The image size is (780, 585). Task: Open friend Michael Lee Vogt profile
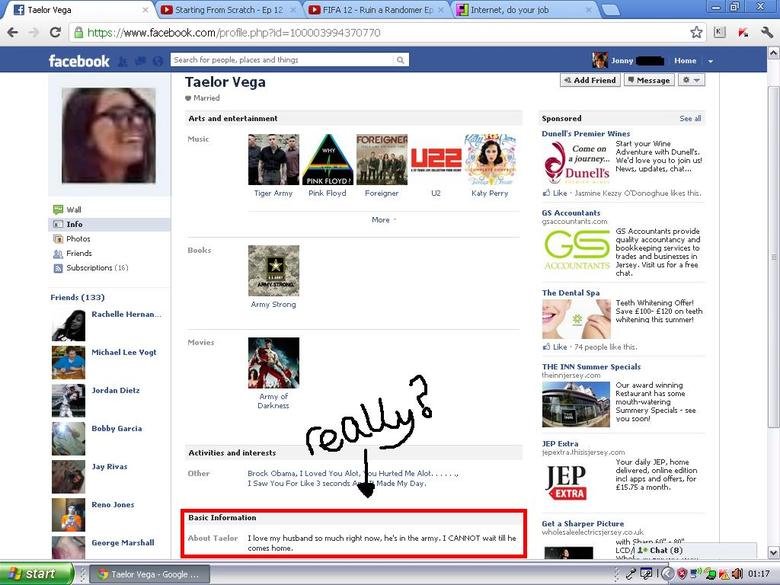coord(124,352)
